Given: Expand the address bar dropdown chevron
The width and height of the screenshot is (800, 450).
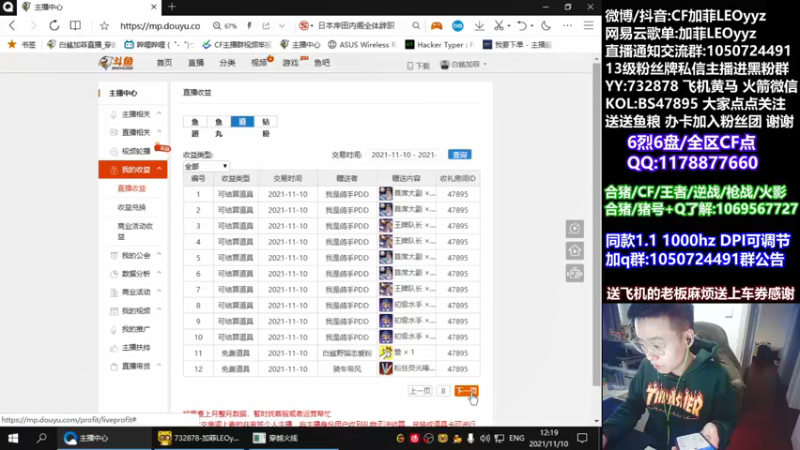Looking at the screenshot, I should point(282,26).
